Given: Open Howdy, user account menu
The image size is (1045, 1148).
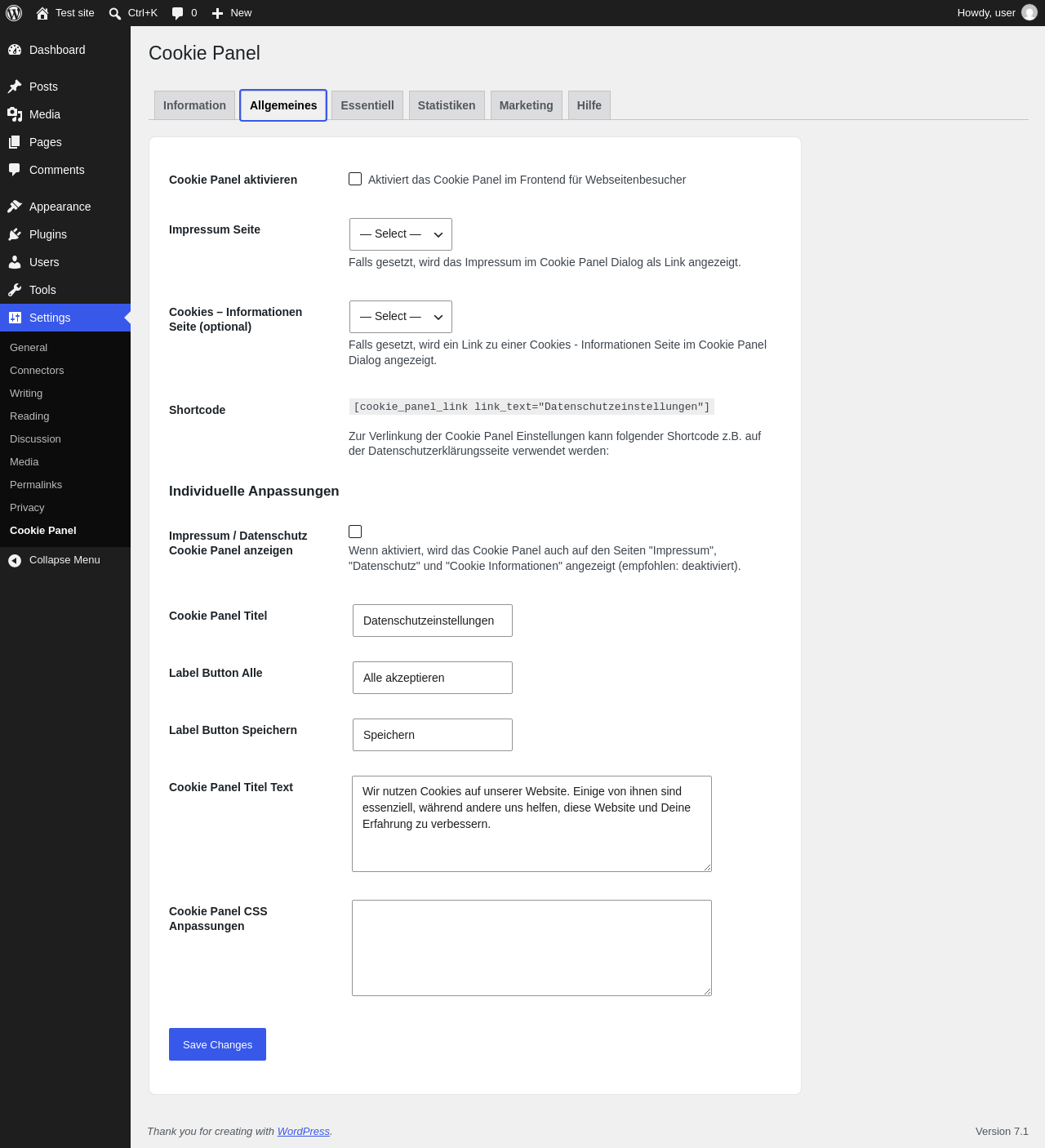Looking at the screenshot, I should [997, 13].
